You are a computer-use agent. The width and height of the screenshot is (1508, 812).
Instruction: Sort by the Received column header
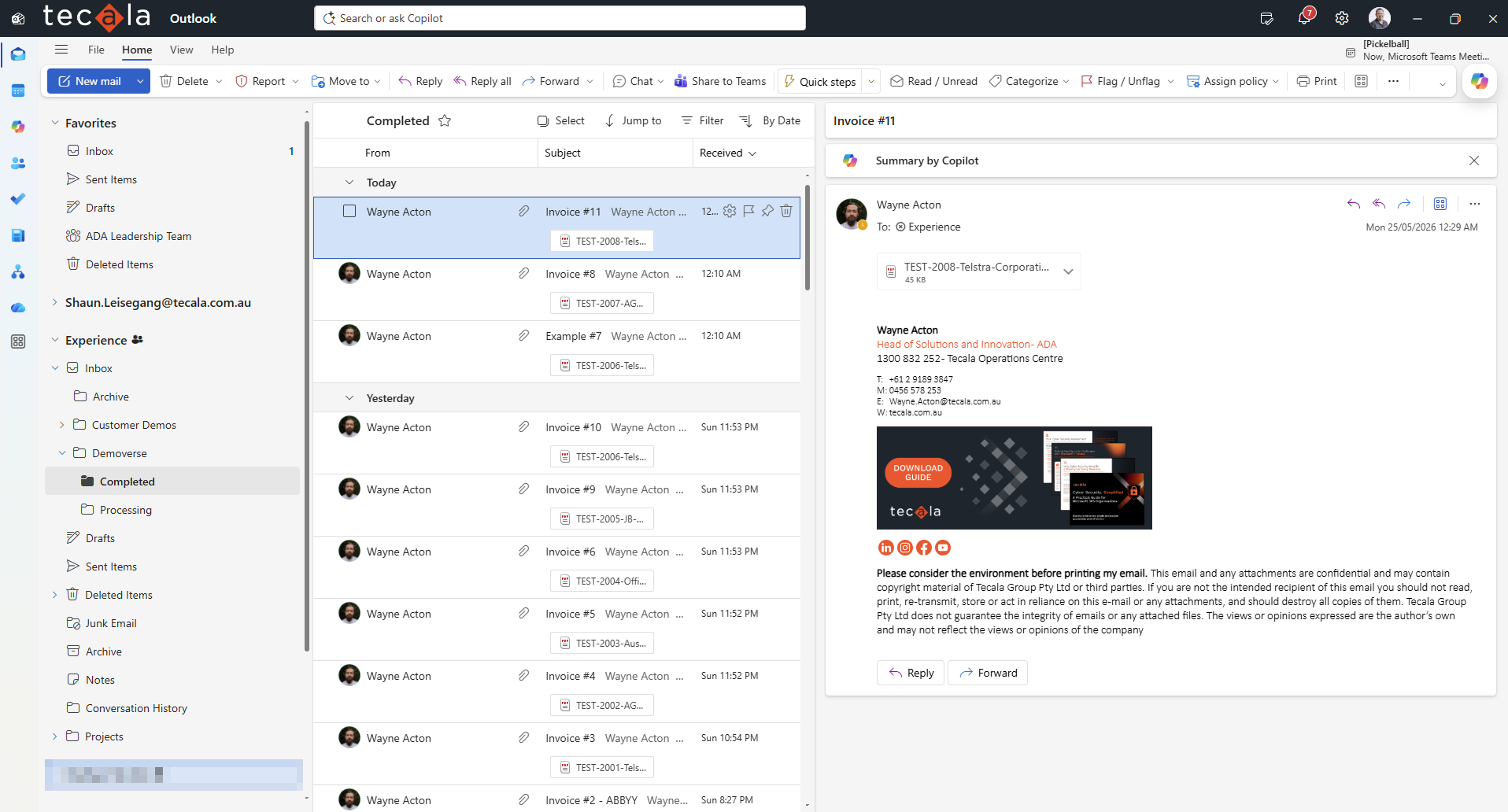point(728,153)
